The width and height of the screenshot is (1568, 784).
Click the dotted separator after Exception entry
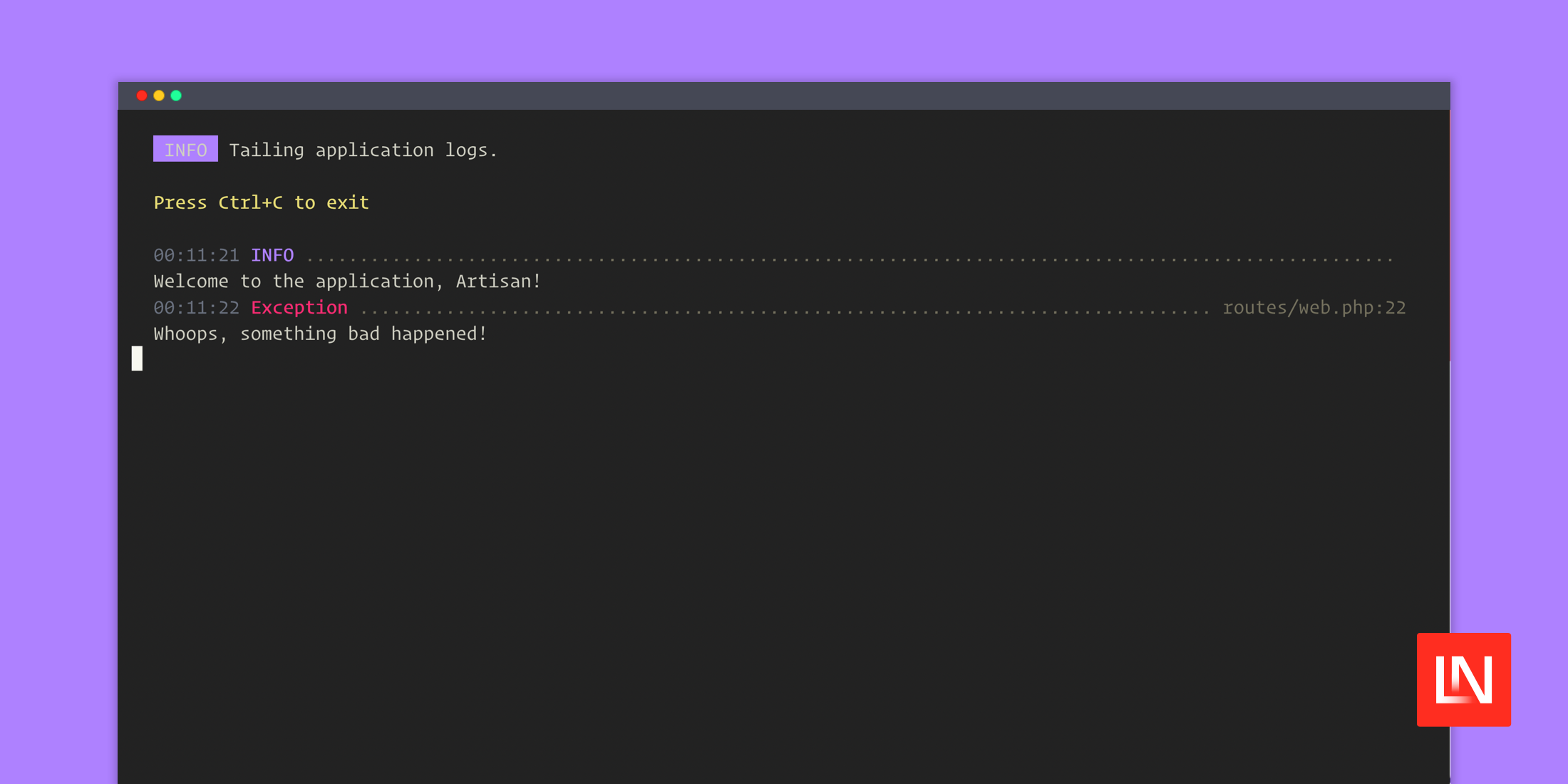click(784, 311)
